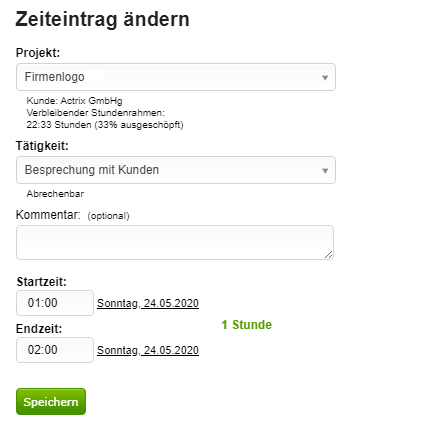Open the start date link Sonntag, 24.05.2020
Viewport: 433px width, 430px height.
(148, 303)
